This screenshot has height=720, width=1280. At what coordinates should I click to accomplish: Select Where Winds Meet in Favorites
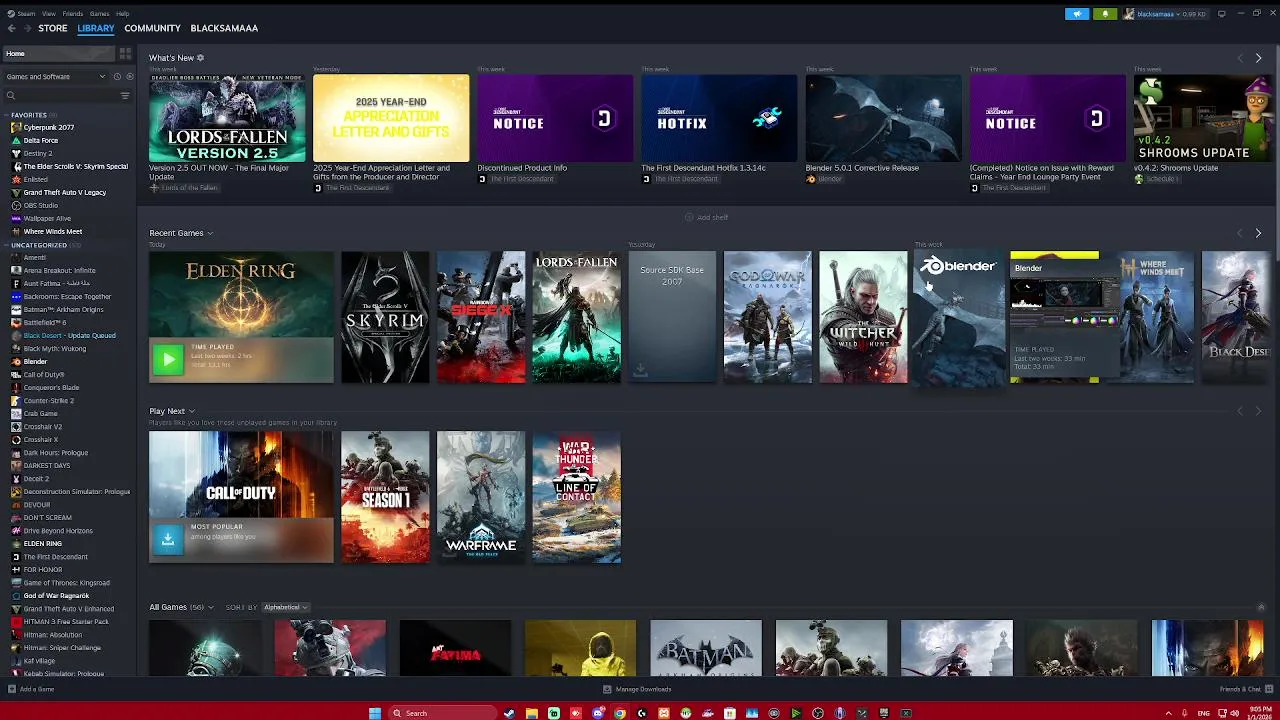point(53,231)
